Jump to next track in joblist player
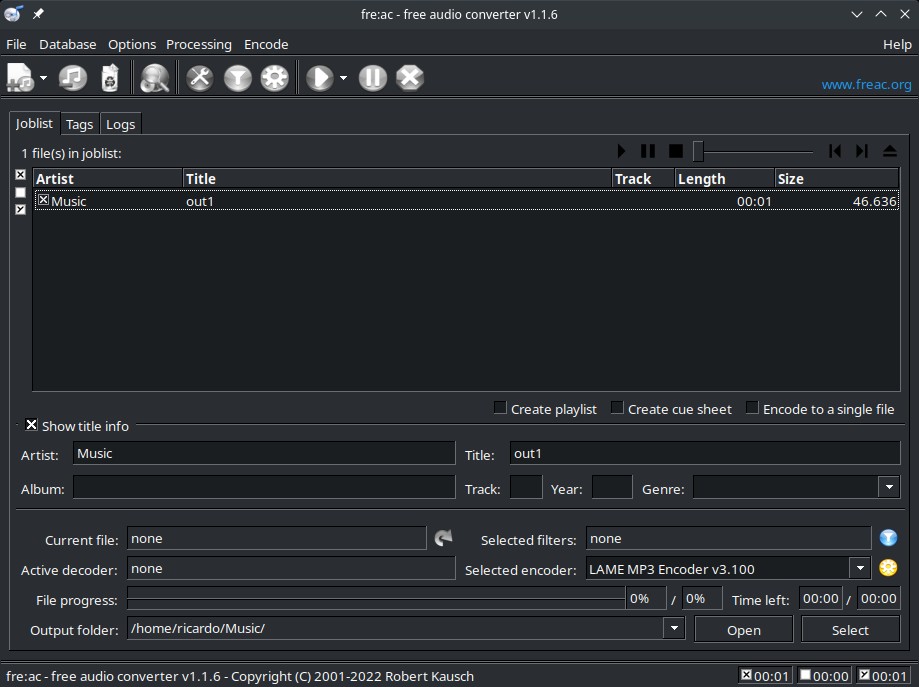This screenshot has height=687, width=919. [x=862, y=151]
